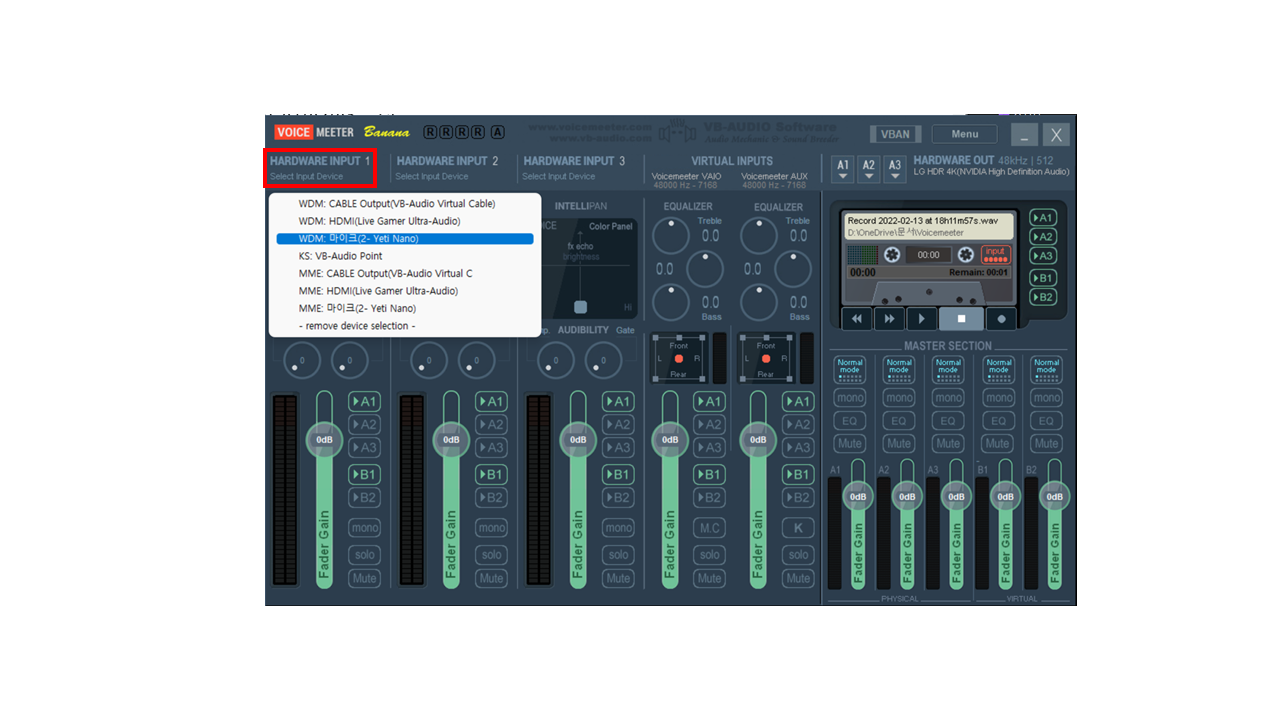Select WDM: CABLE Output (VB-Audio Virtual Cable)
Image resolution: width=1280 pixels, height=720 pixels.
[x=405, y=204]
